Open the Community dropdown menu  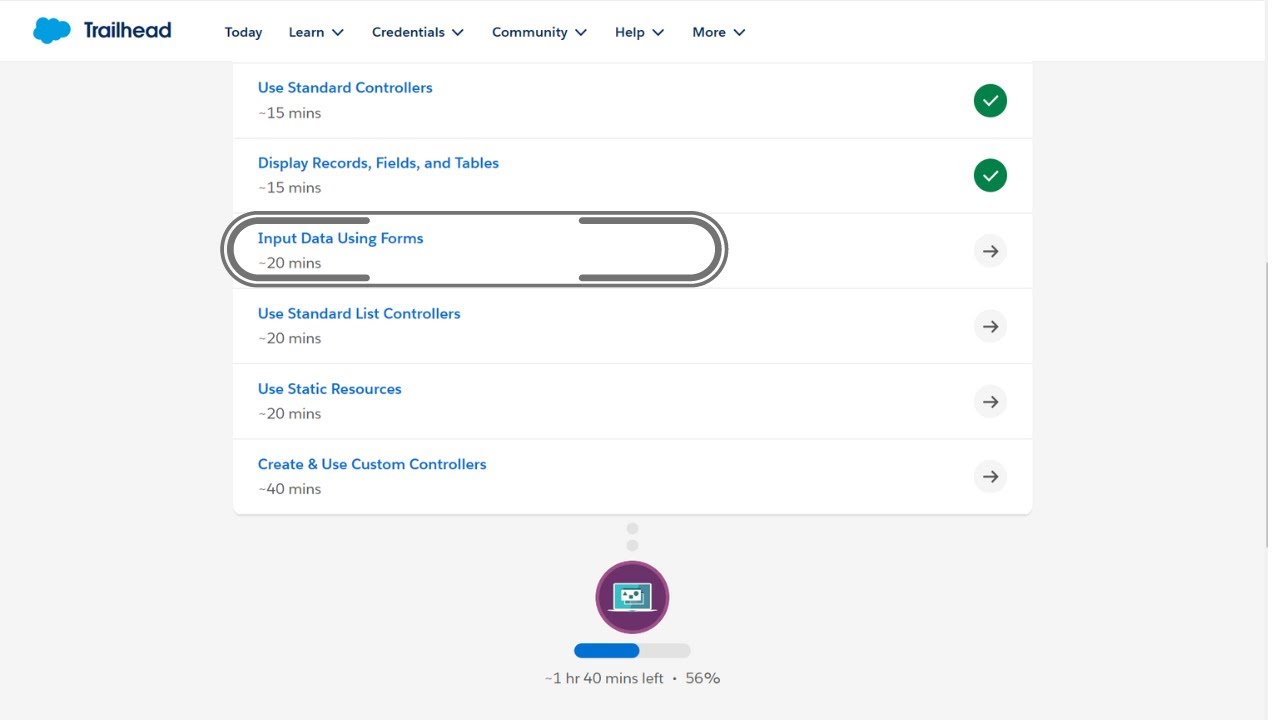pyautogui.click(x=539, y=32)
